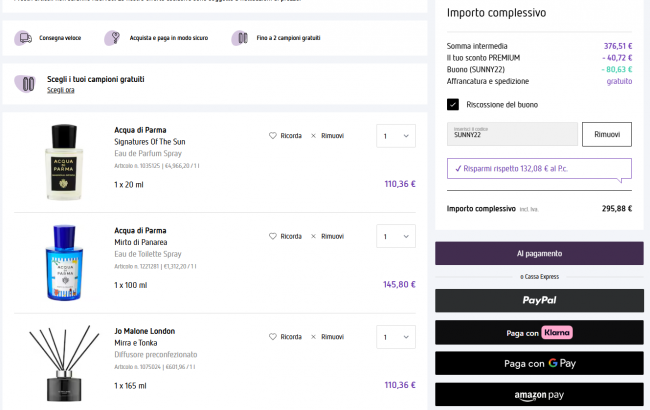Pay with the PayPal button
Viewport: 650px width, 410px height.
point(539,301)
